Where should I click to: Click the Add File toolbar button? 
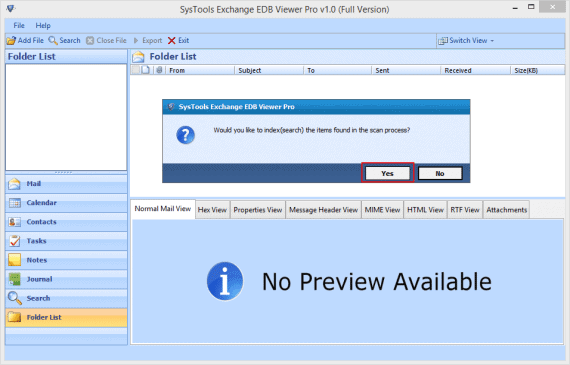[x=25, y=40]
